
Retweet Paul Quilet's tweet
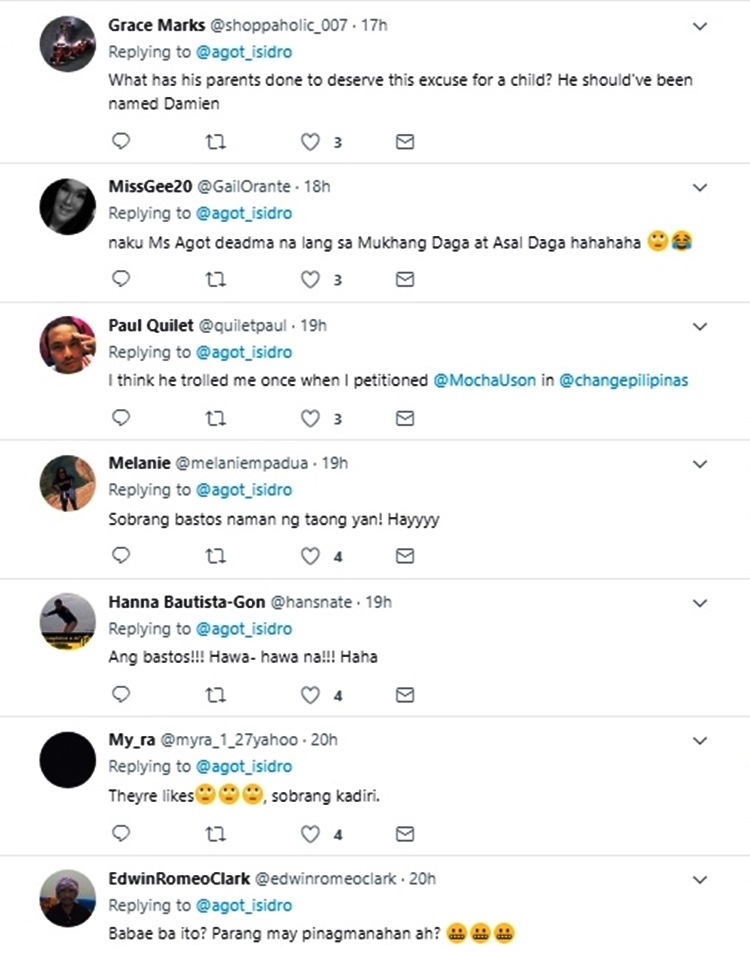(x=215, y=417)
